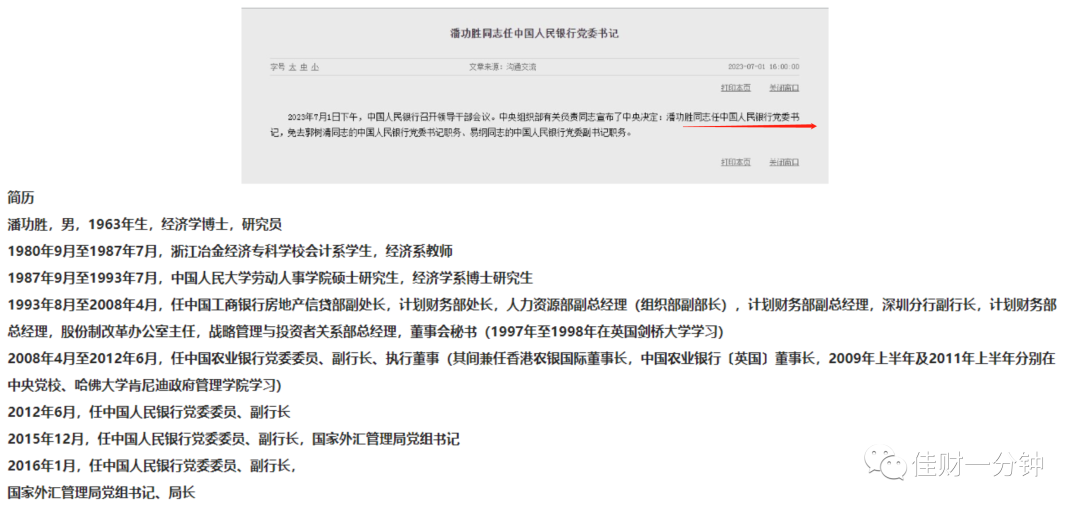This screenshot has height=512, width=1080.
Task: Click the upper 打印本页 print link
Action: point(736,88)
